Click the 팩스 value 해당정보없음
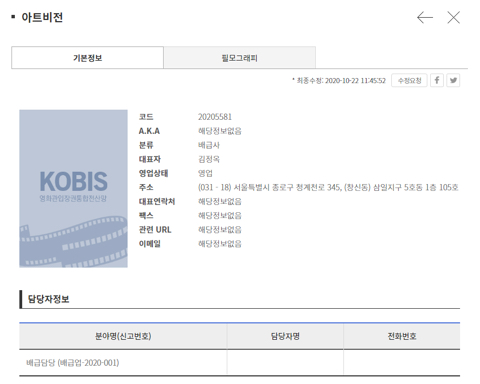 tap(220, 216)
